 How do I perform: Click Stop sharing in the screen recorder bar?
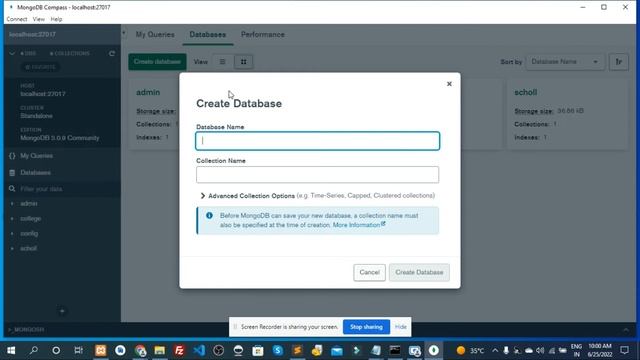(x=366, y=327)
